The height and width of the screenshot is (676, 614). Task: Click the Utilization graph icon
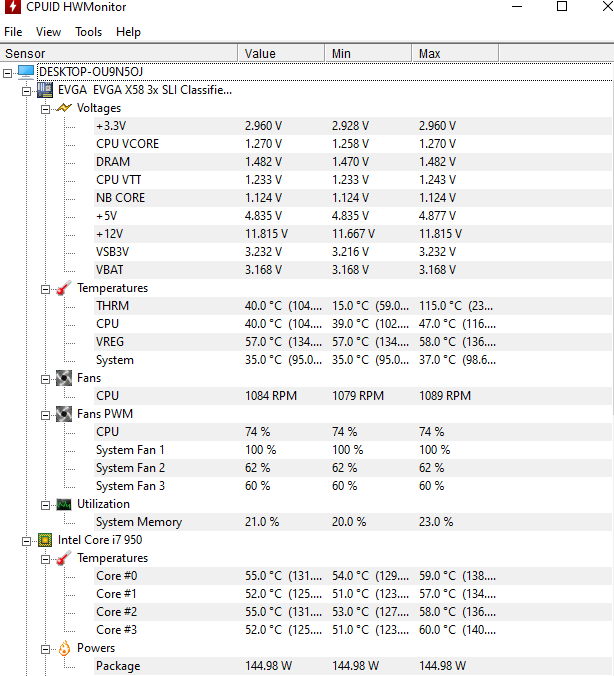64,504
